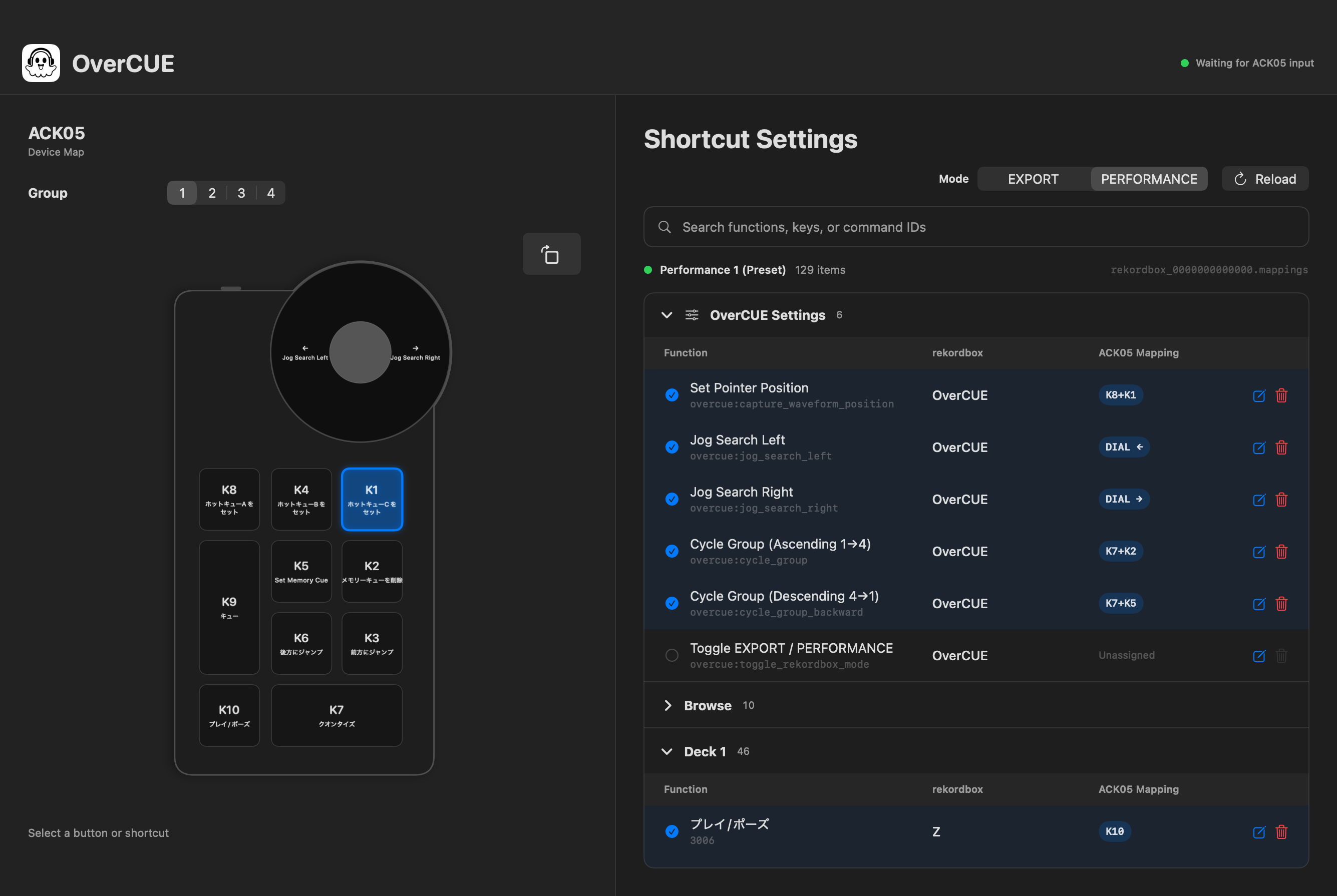Click the K7+K5 mapping badge
This screenshot has width=1337, height=896.
pyautogui.click(x=1120, y=603)
